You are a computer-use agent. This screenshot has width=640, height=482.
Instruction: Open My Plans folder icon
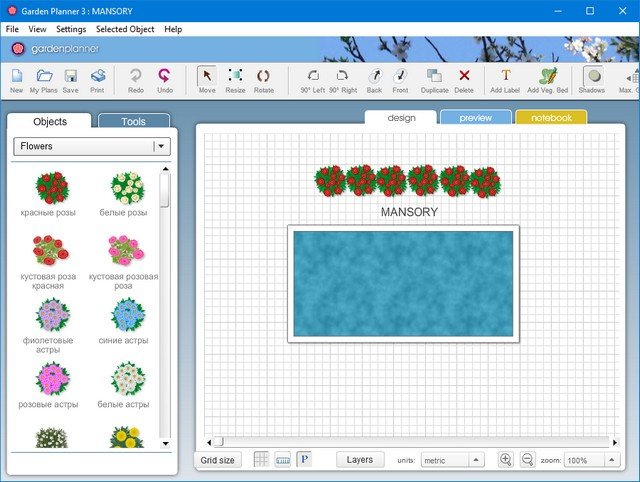(44, 81)
